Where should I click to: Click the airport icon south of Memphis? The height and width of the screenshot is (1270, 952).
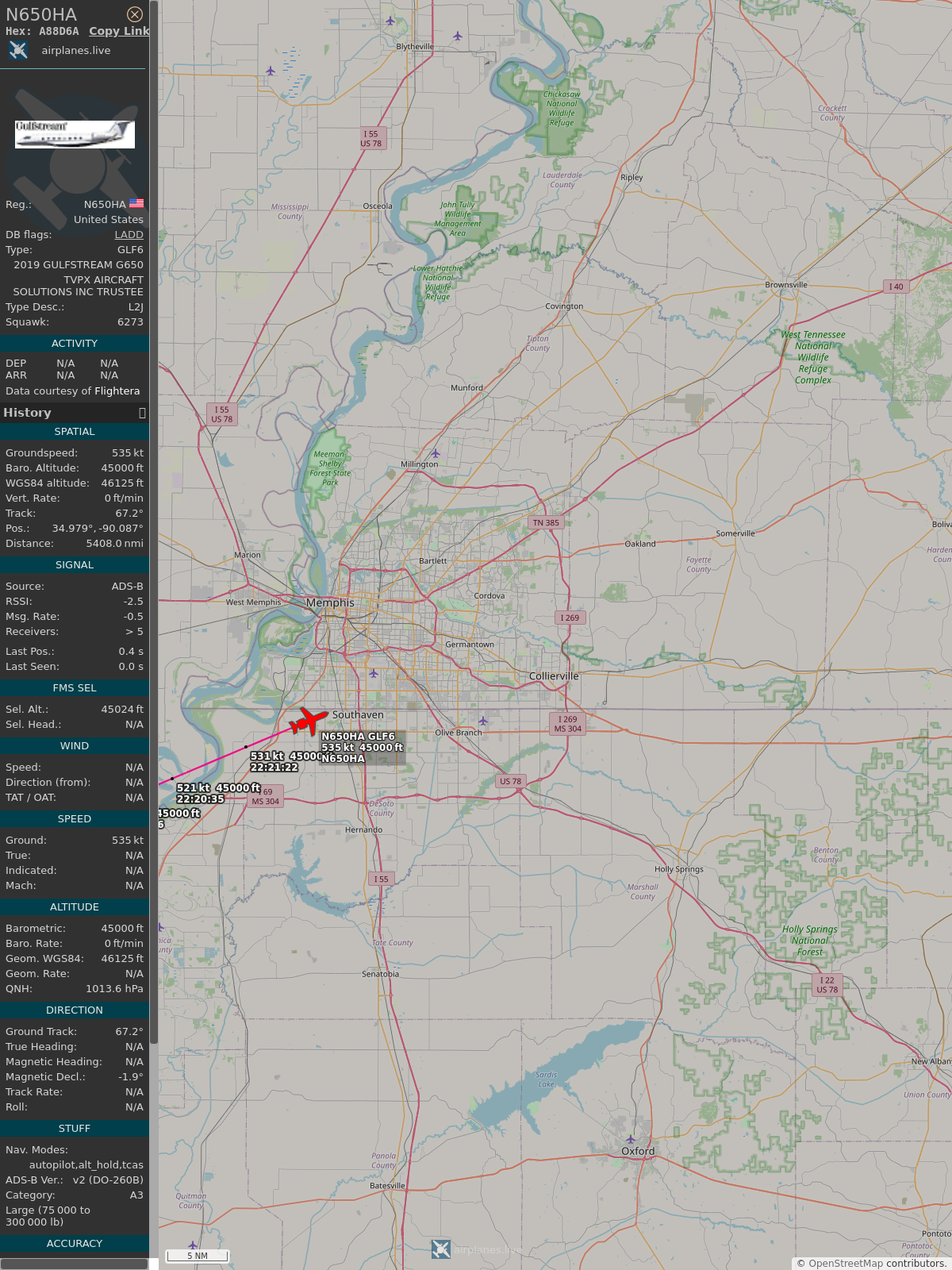tap(373, 673)
